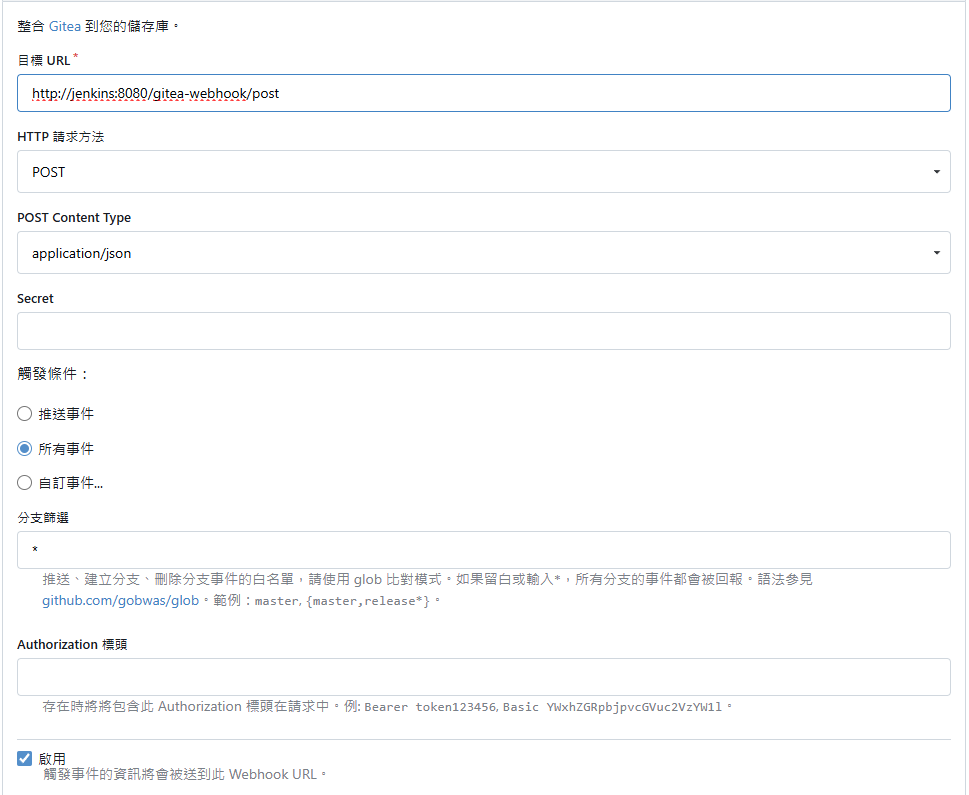Click the 分支篩選 label text
This screenshot has width=969, height=795.
tap(43, 517)
